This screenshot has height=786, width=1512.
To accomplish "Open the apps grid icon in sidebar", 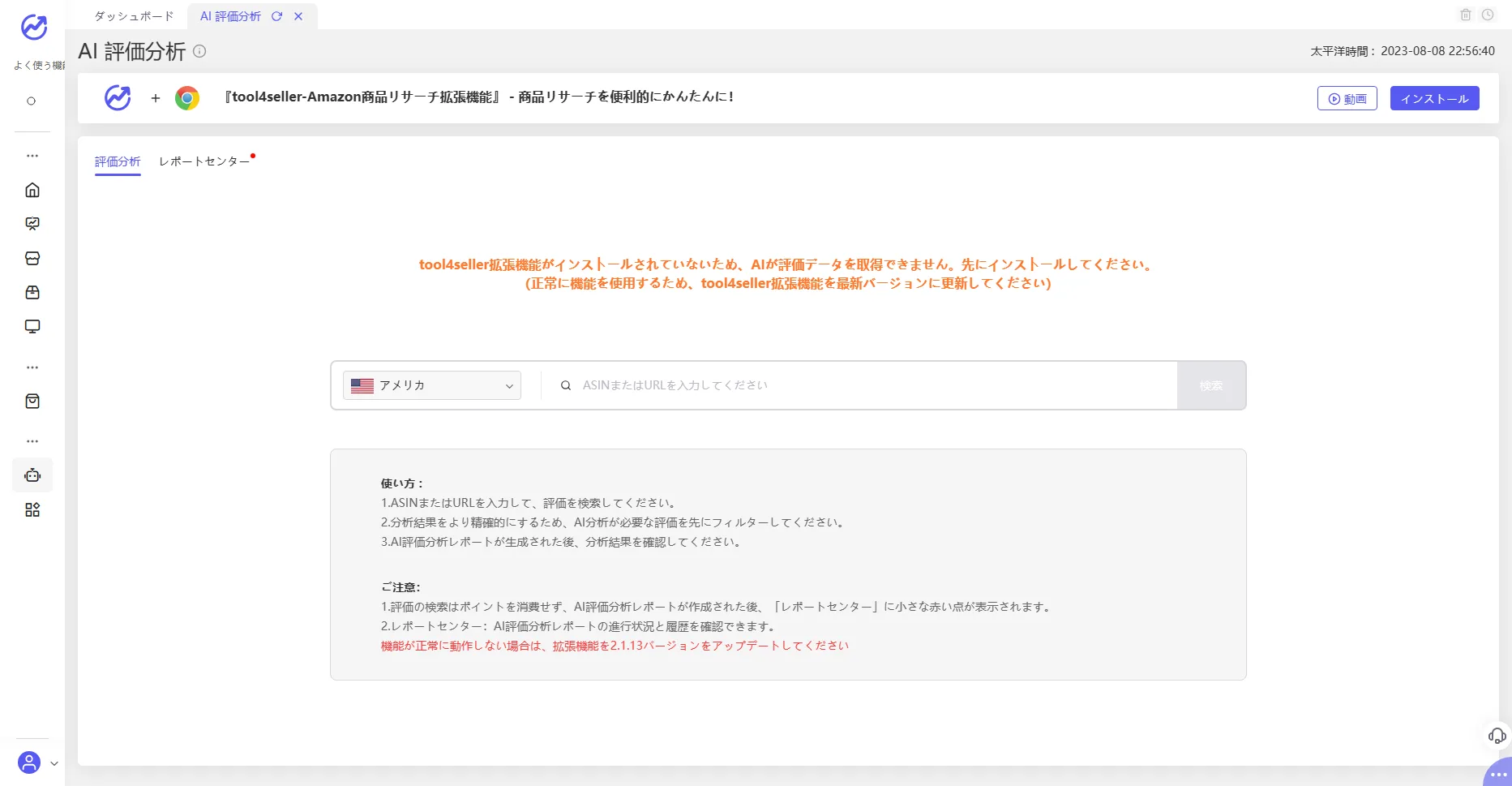I will click(x=32, y=509).
